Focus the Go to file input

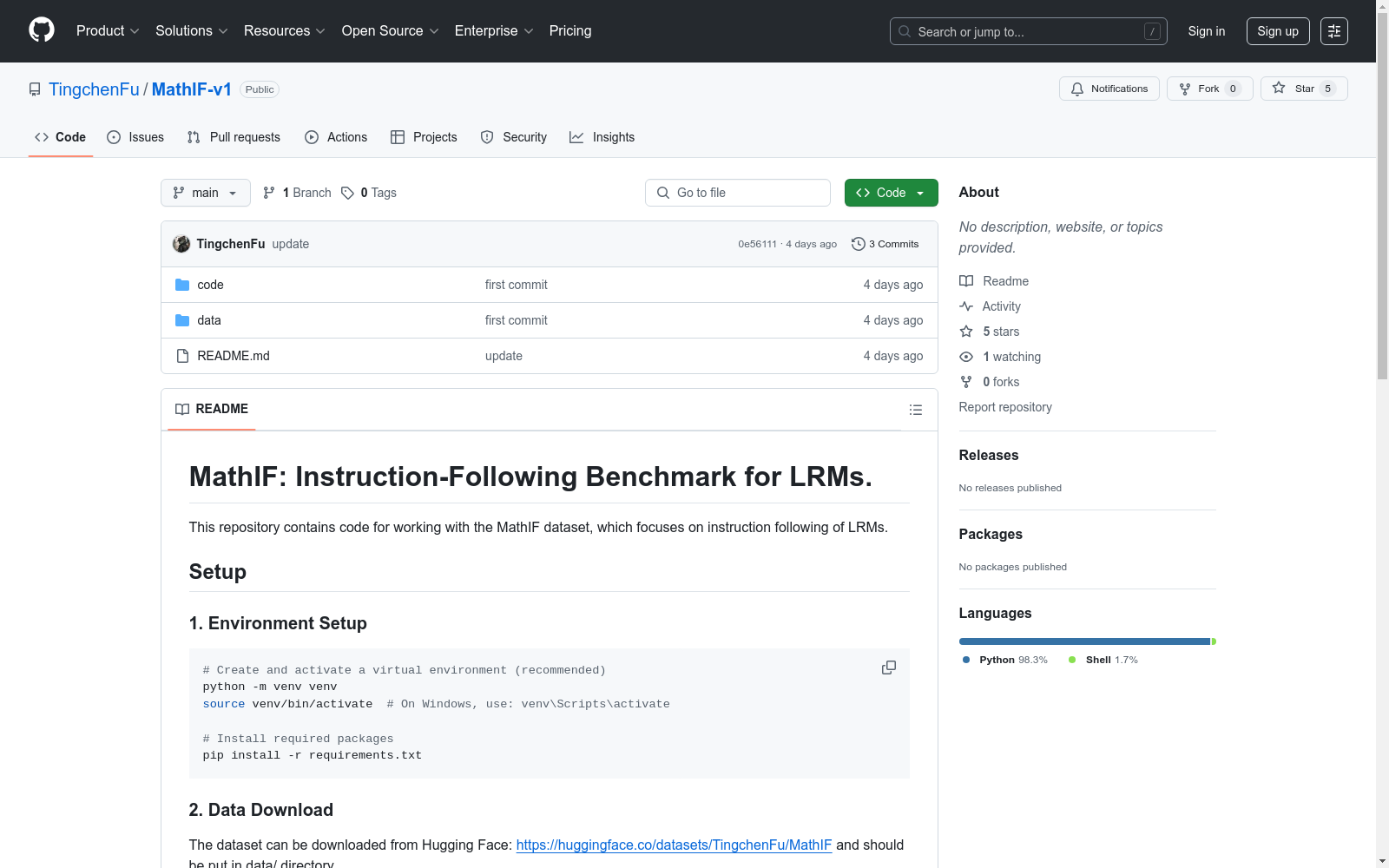(x=738, y=193)
